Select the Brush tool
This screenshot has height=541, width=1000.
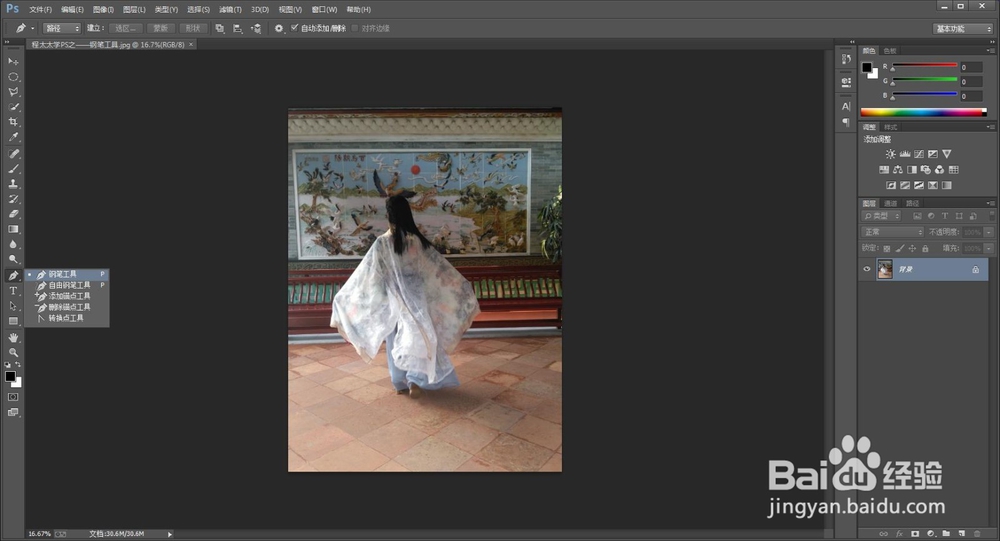pos(13,169)
